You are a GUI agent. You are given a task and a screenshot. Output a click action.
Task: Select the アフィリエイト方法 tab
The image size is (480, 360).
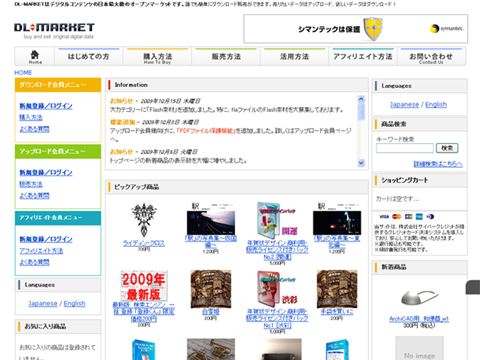tap(363, 56)
